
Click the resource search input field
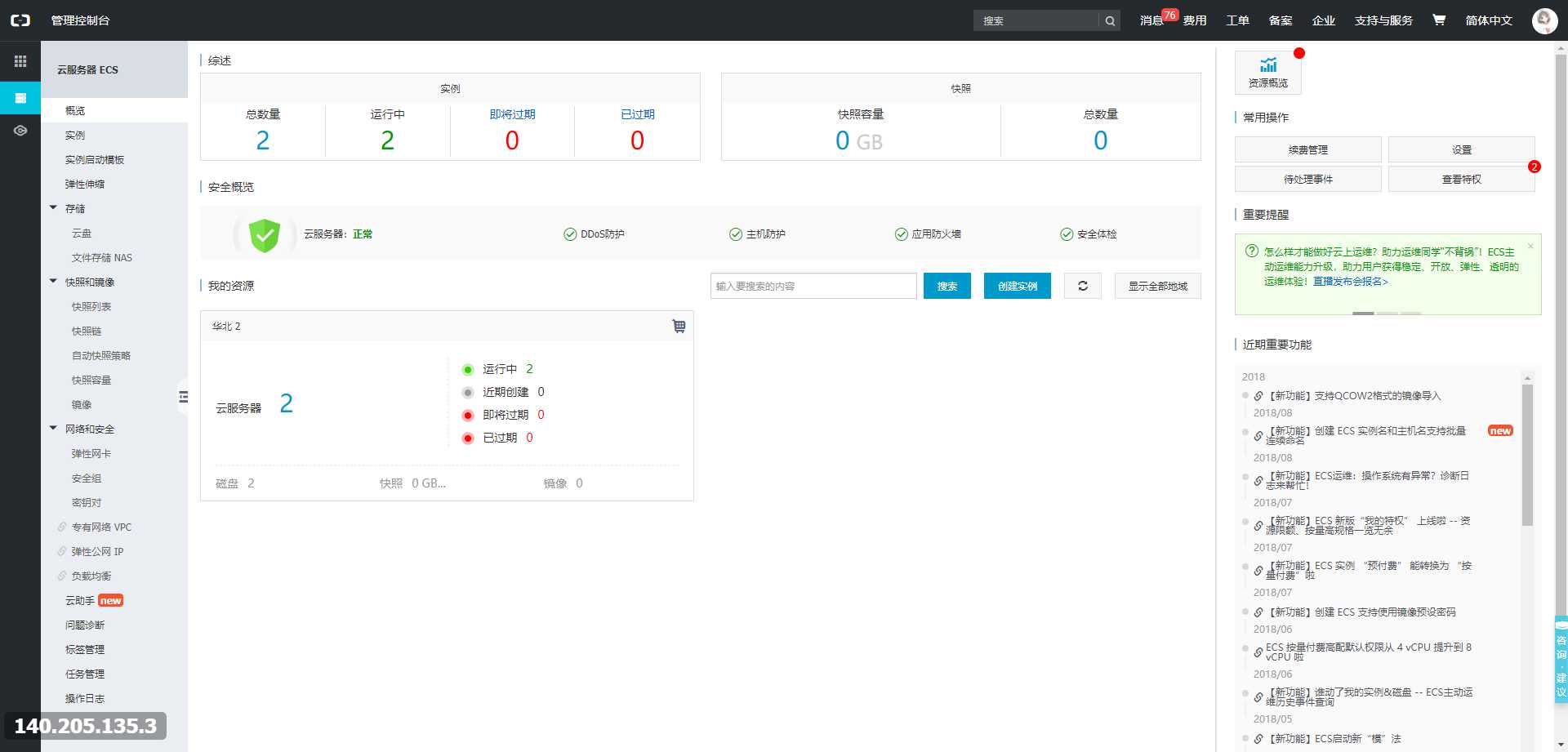click(813, 286)
